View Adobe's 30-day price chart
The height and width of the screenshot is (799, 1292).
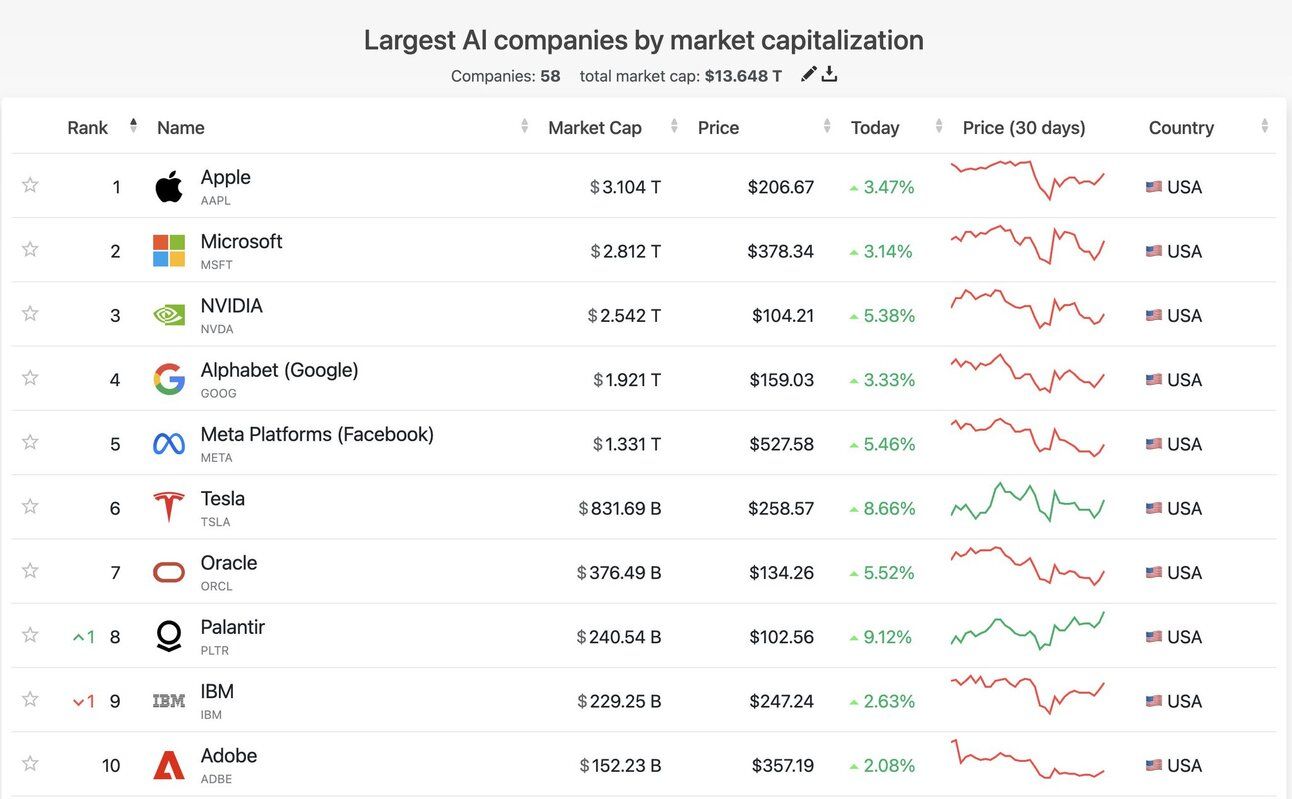pos(1027,760)
